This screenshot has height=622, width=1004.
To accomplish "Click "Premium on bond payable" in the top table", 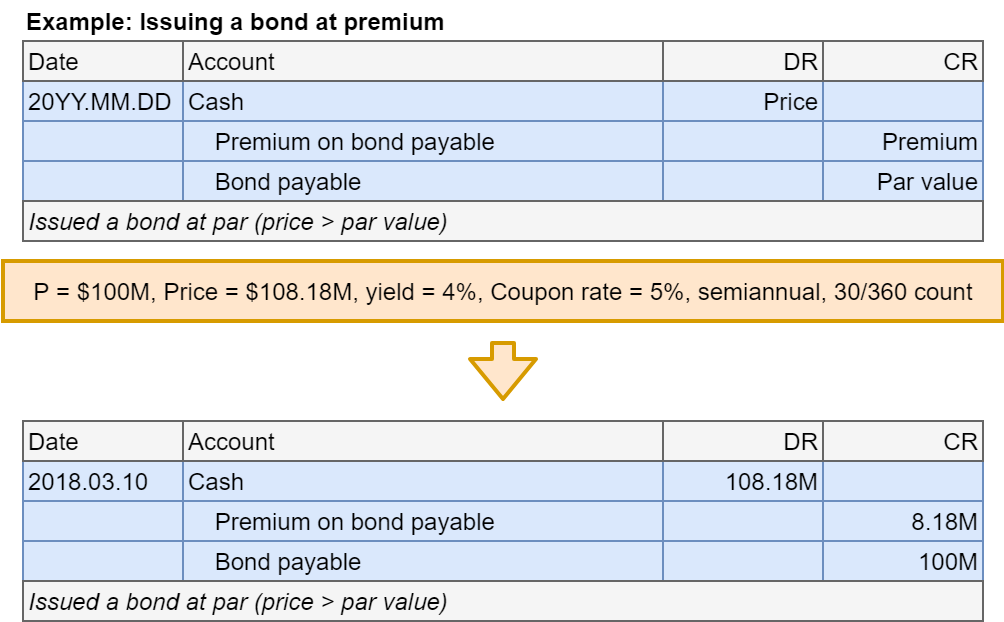I will pyautogui.click(x=354, y=142).
